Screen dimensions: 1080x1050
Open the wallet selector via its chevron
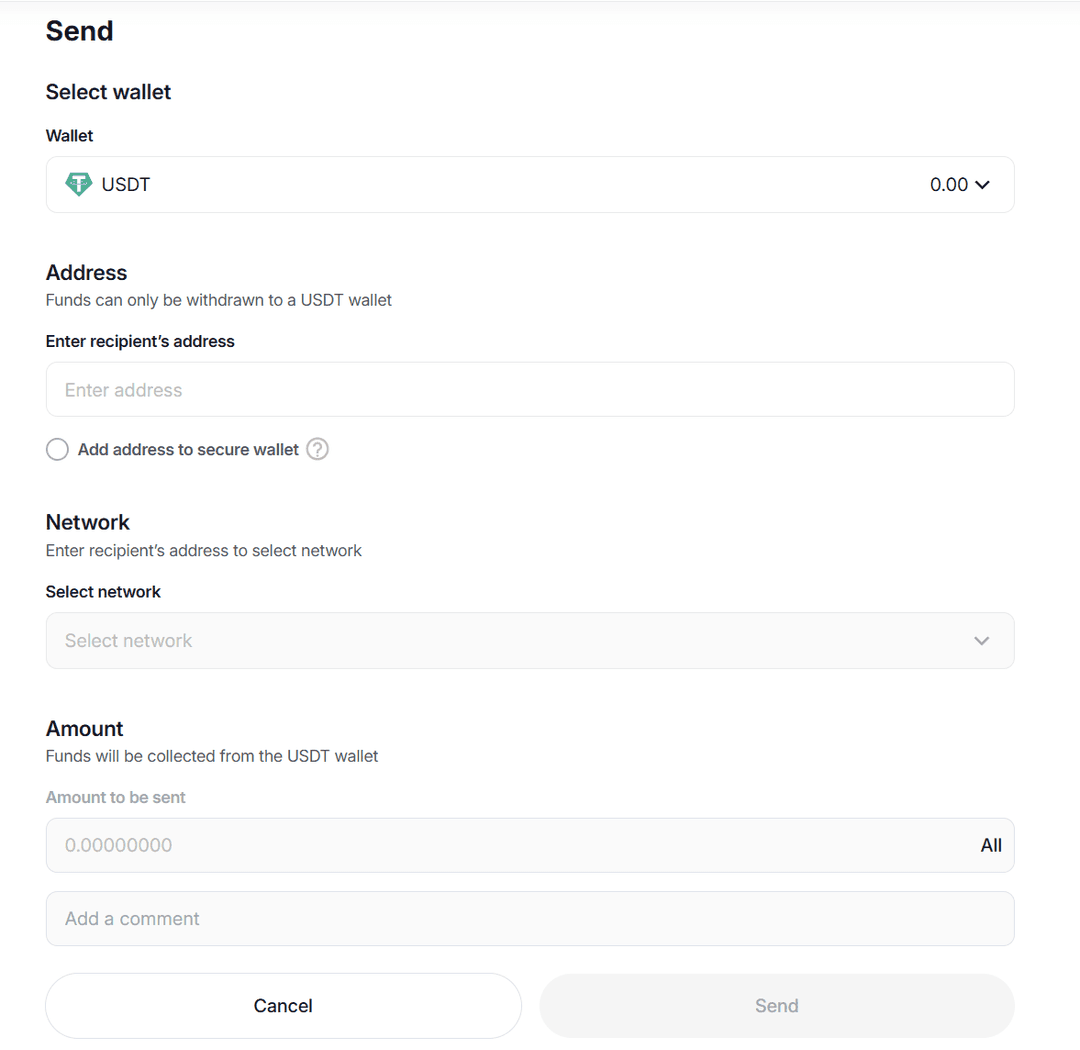(x=983, y=184)
